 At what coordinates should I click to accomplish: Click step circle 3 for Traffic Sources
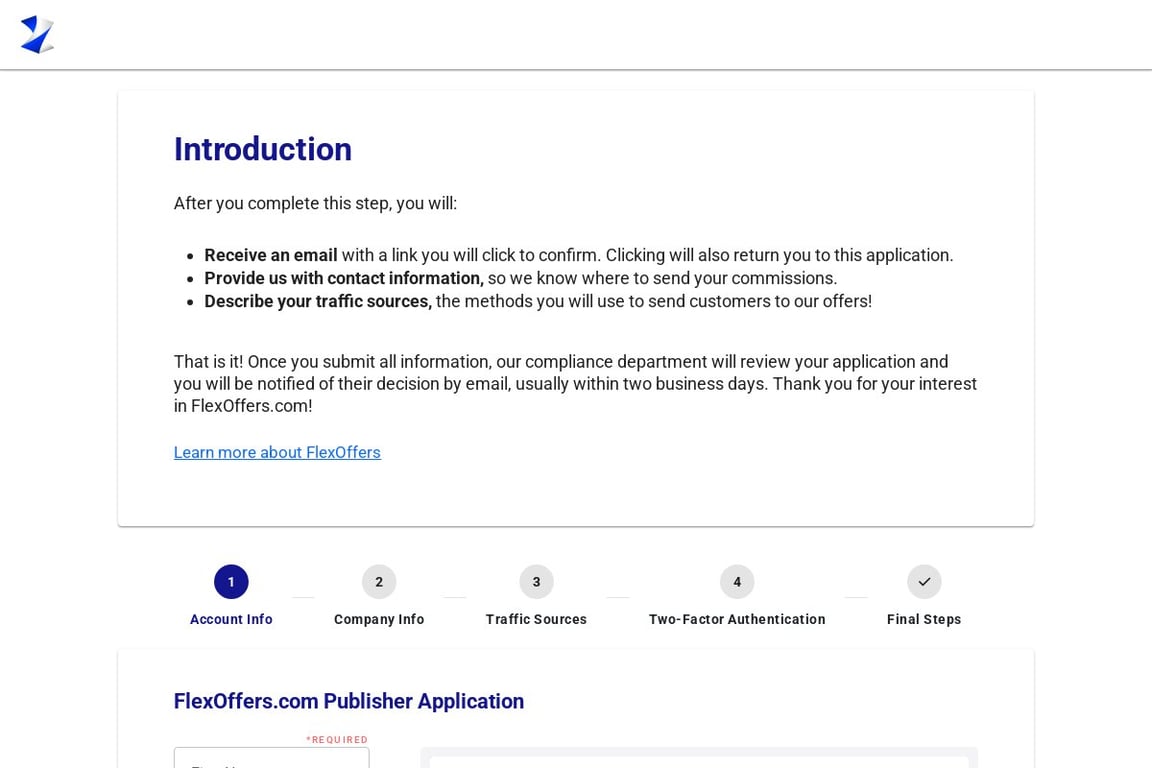pyautogui.click(x=536, y=581)
